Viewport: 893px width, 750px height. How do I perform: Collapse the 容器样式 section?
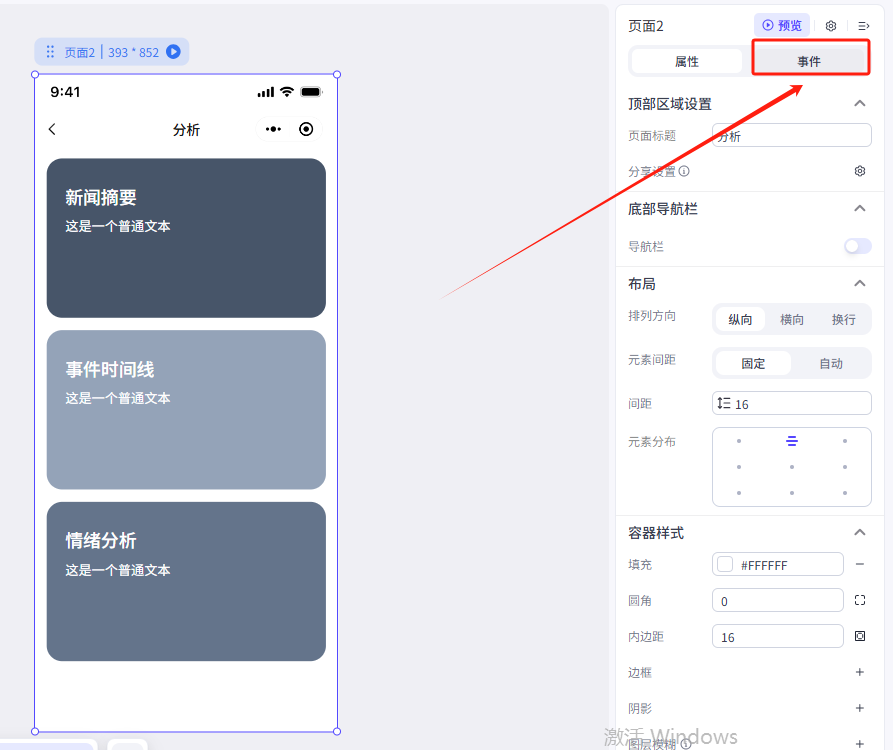coord(859,533)
